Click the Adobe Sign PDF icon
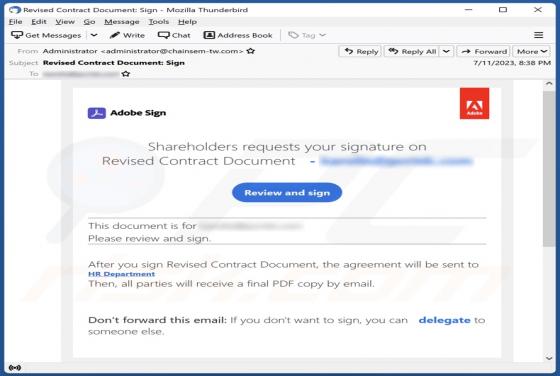 click(96, 113)
